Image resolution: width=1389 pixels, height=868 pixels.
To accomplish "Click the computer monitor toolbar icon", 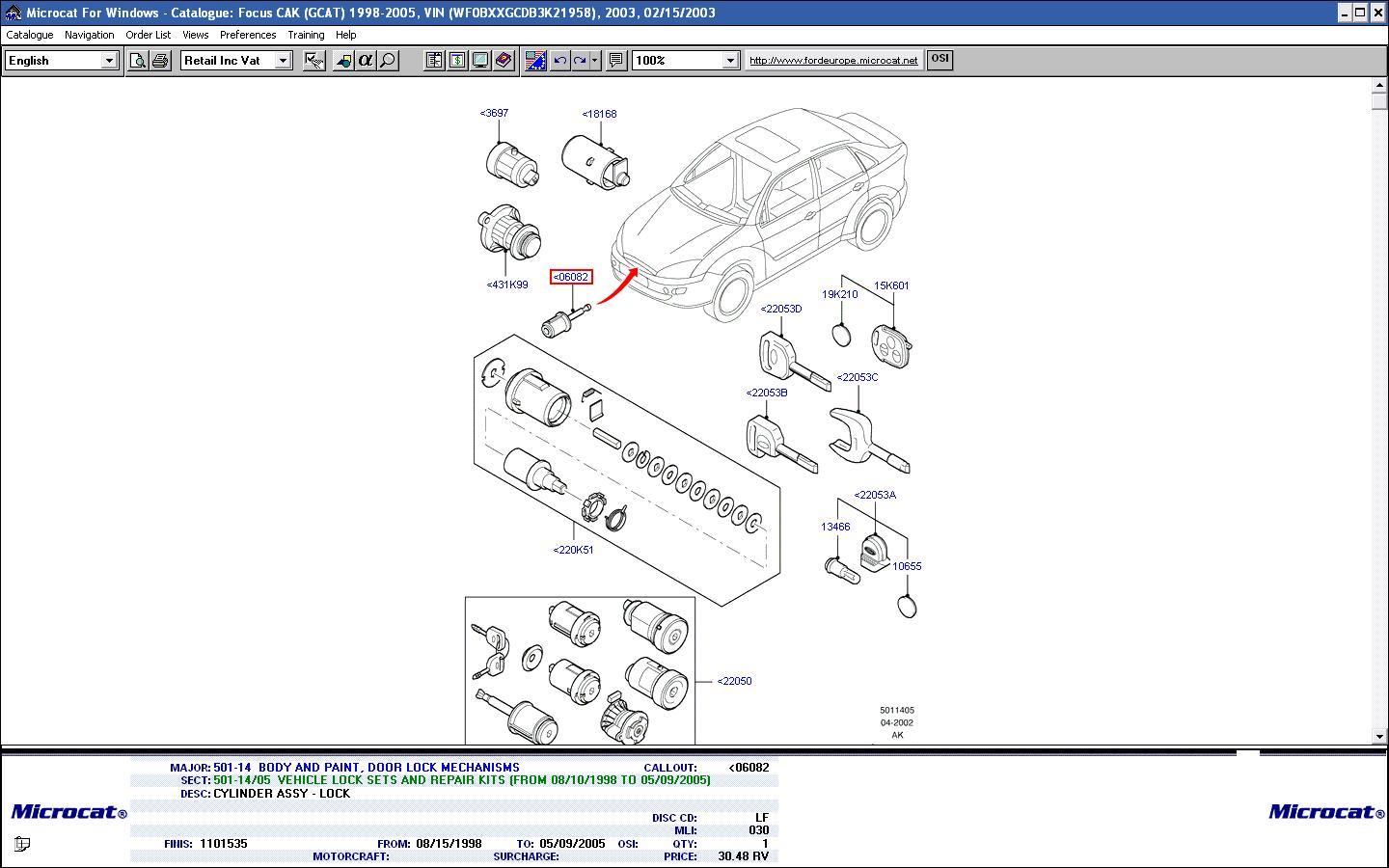I will pos(480,61).
